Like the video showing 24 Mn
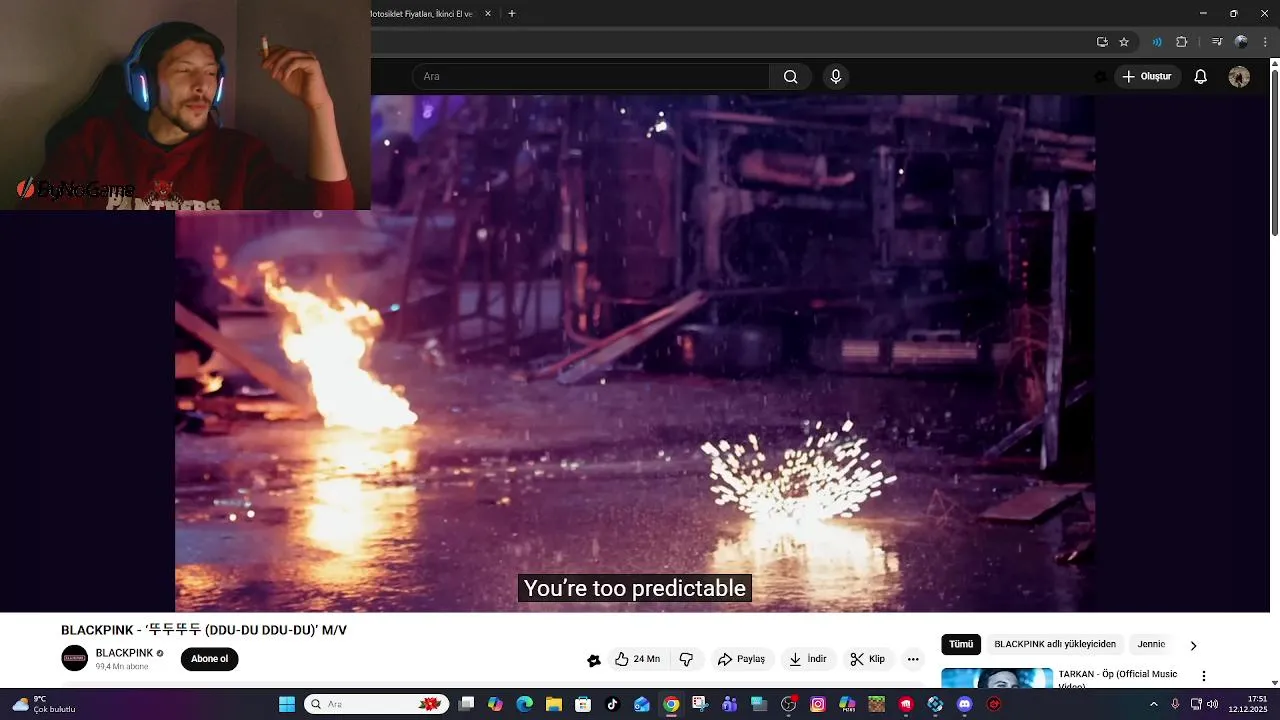Image resolution: width=1280 pixels, height=720 pixels. click(x=637, y=659)
